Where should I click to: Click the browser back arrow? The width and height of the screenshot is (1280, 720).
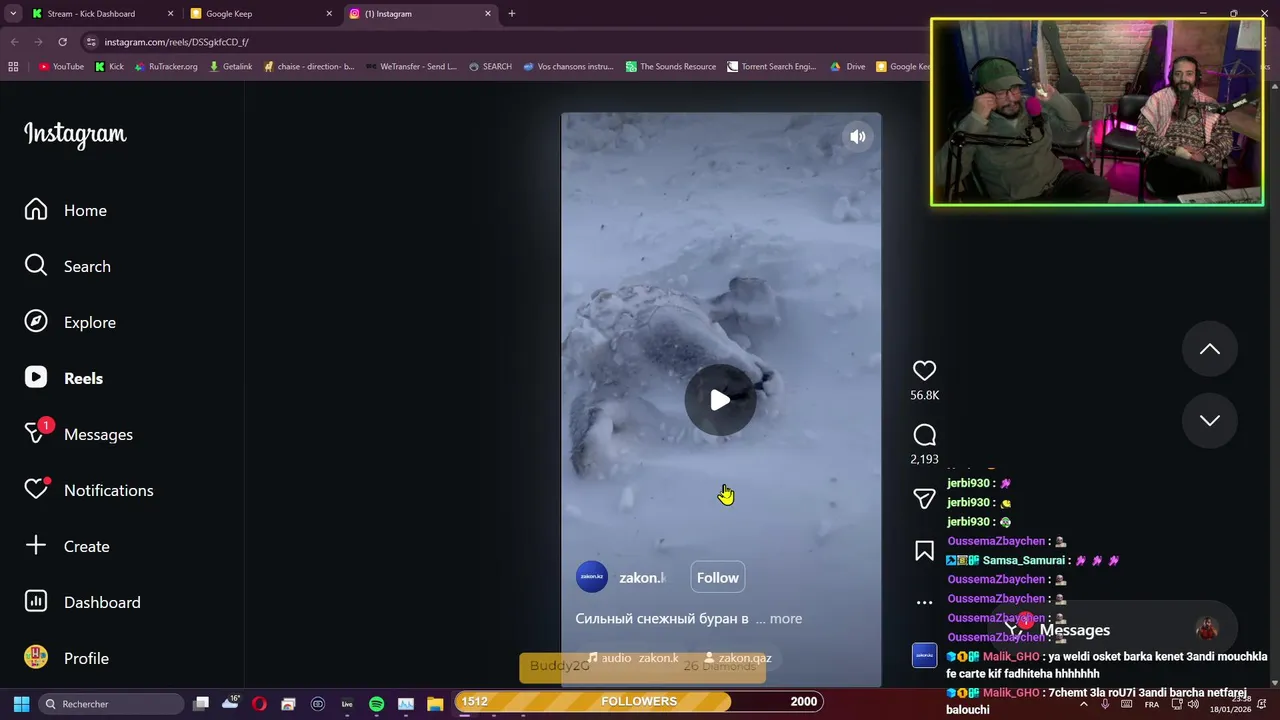point(14,42)
